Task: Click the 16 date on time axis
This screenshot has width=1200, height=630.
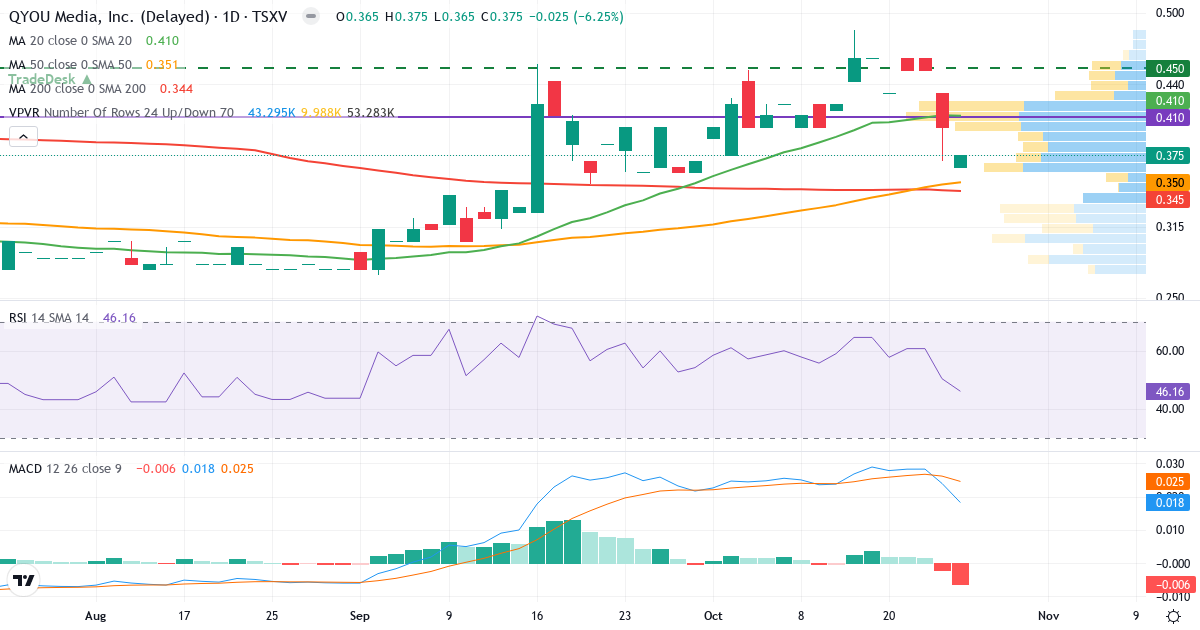Action: point(537,616)
